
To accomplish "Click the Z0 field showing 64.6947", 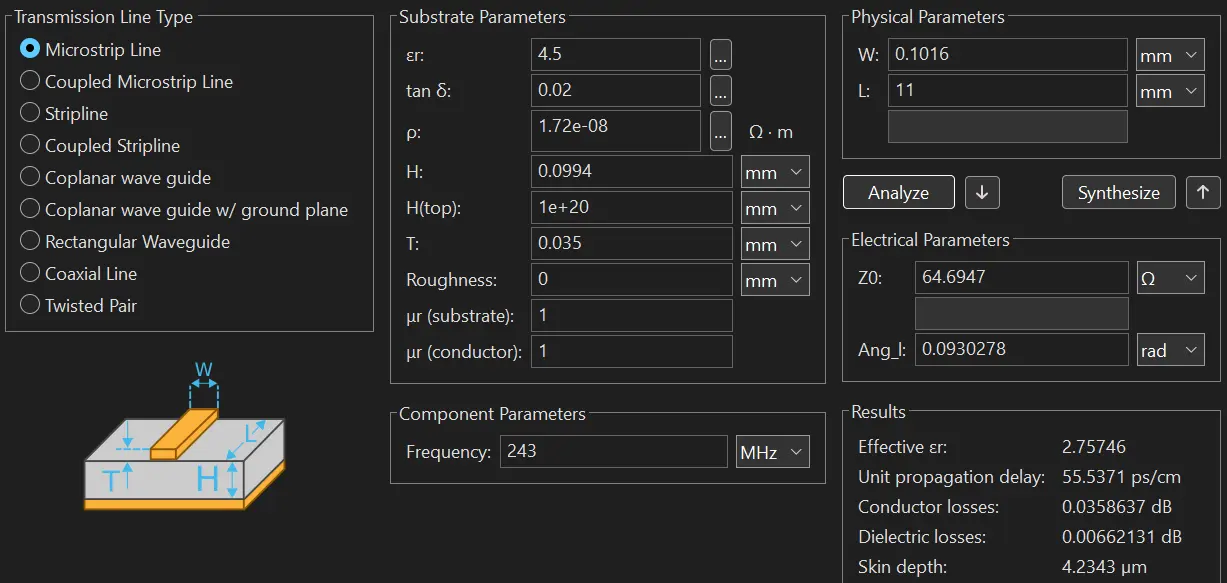I will click(1021, 278).
